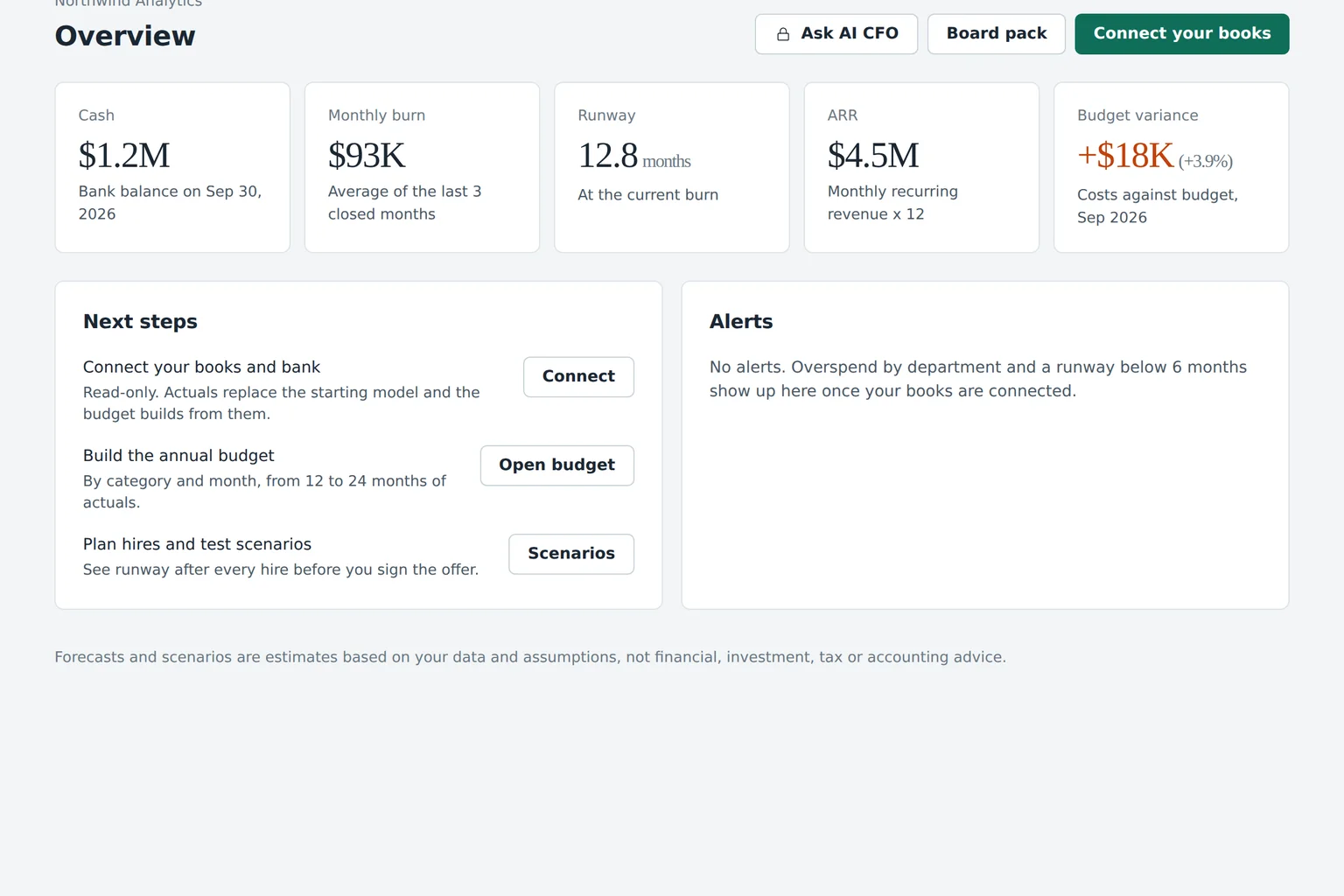The width and height of the screenshot is (1344, 896).
Task: Click 'Plan hires and test scenarios' step title
Action: point(197,544)
